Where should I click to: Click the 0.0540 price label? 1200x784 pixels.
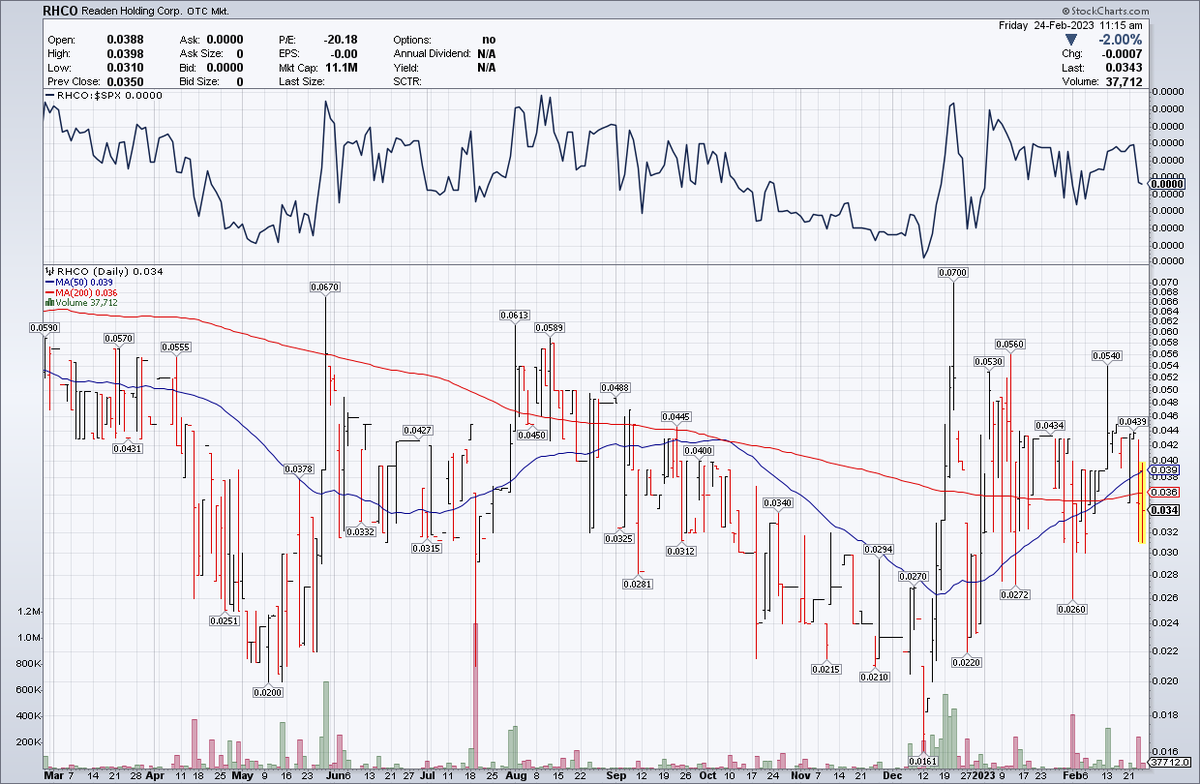point(1106,355)
